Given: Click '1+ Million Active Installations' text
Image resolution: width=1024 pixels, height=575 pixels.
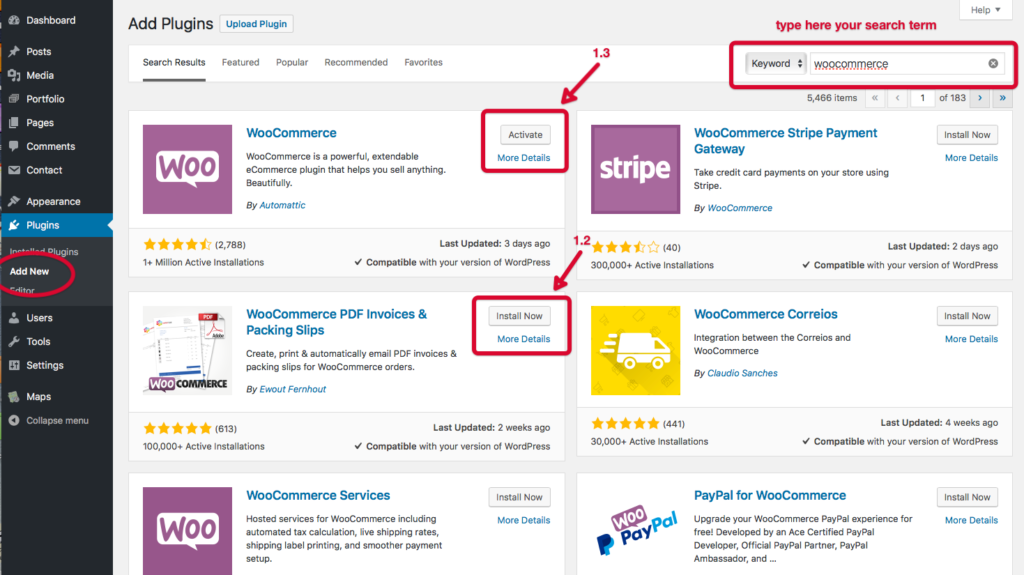Looking at the screenshot, I should click(204, 262).
